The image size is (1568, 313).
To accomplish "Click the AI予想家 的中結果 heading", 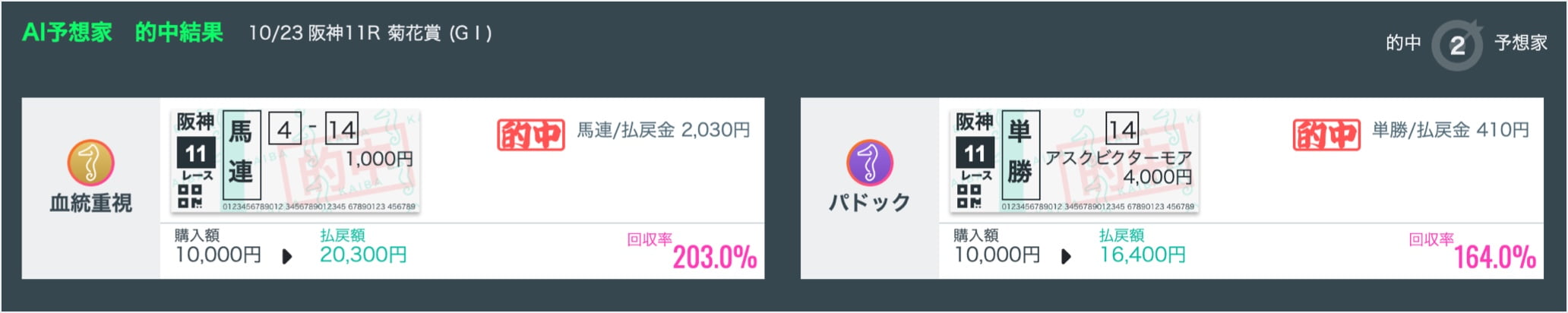I will click(x=122, y=33).
